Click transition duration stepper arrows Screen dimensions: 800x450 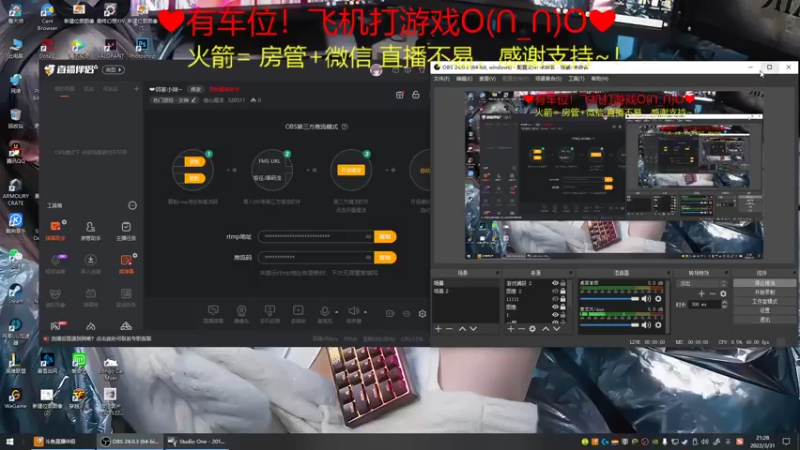(724, 305)
